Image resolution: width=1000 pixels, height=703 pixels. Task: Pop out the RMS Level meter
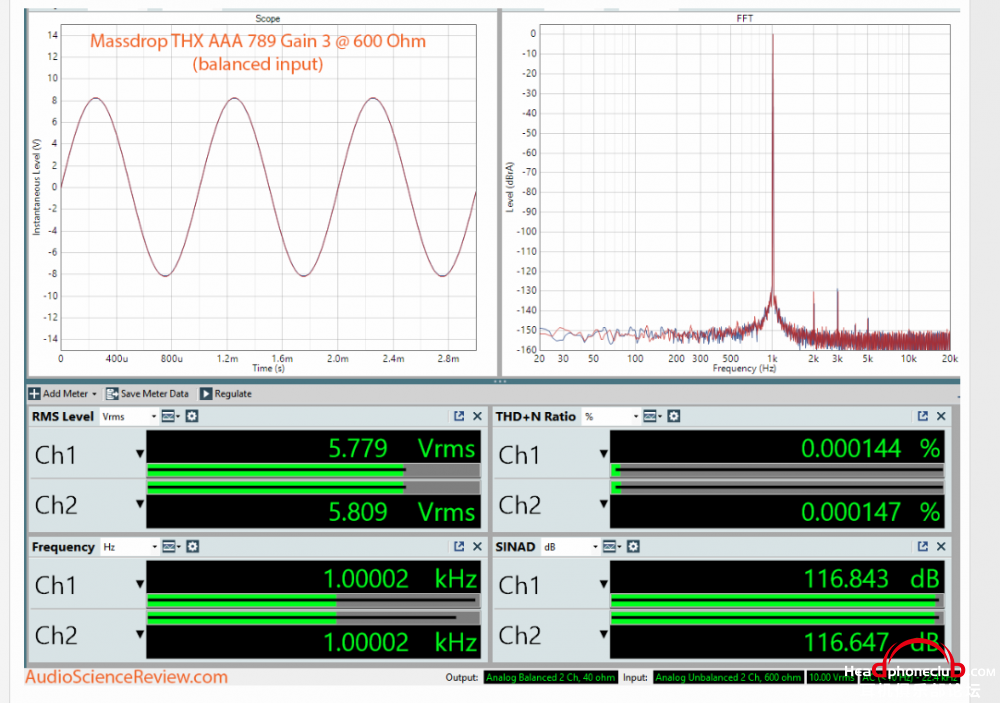tap(459, 416)
